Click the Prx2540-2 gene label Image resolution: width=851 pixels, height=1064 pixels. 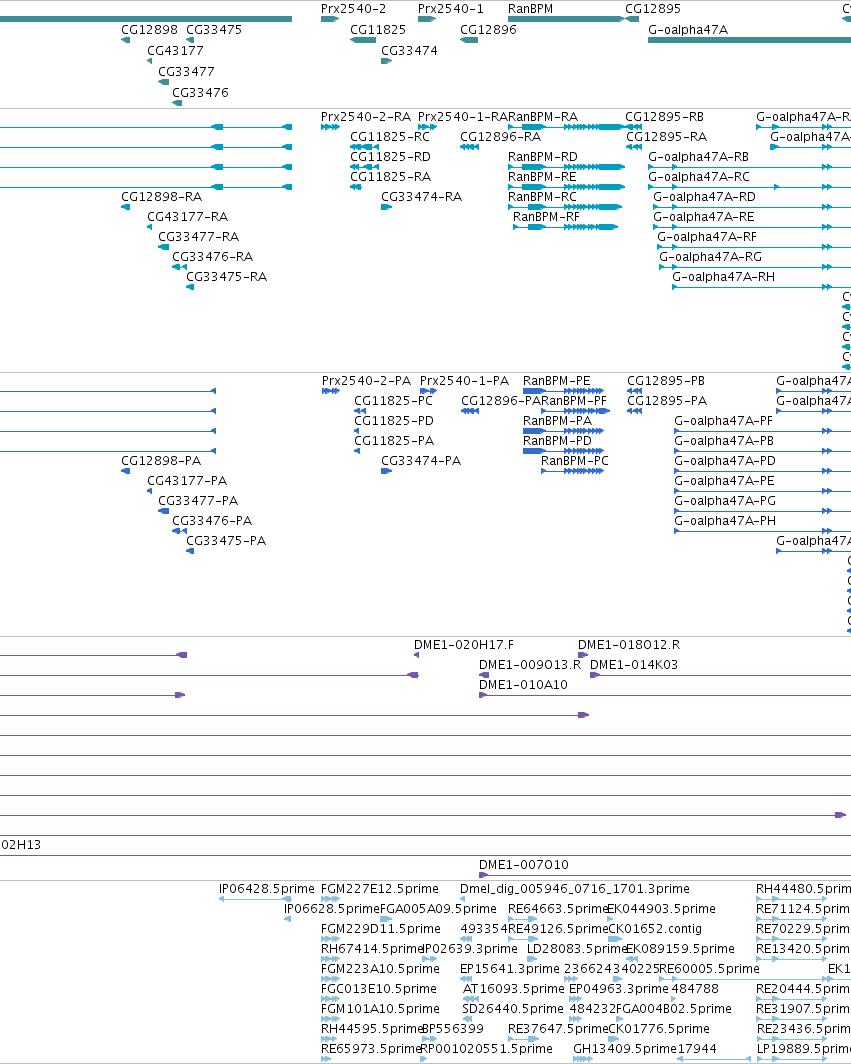353,9
